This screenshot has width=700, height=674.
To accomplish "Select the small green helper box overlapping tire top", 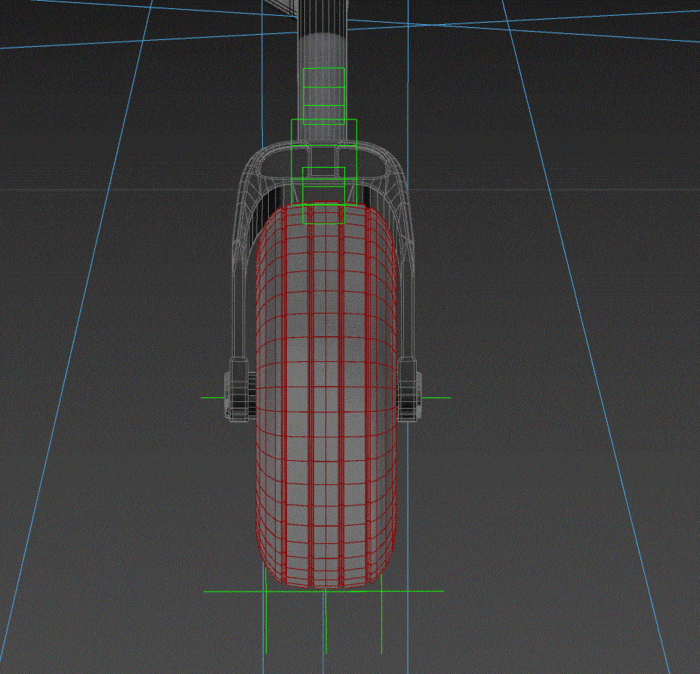I will coord(324,195).
